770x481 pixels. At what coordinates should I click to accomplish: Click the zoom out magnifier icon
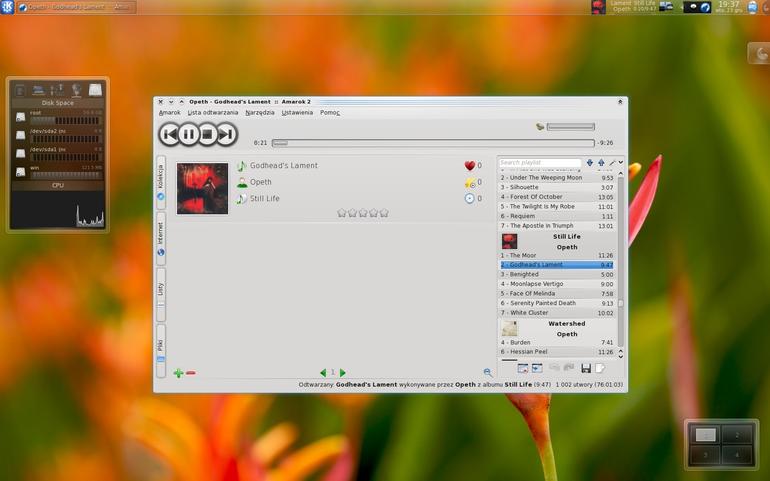[x=488, y=372]
